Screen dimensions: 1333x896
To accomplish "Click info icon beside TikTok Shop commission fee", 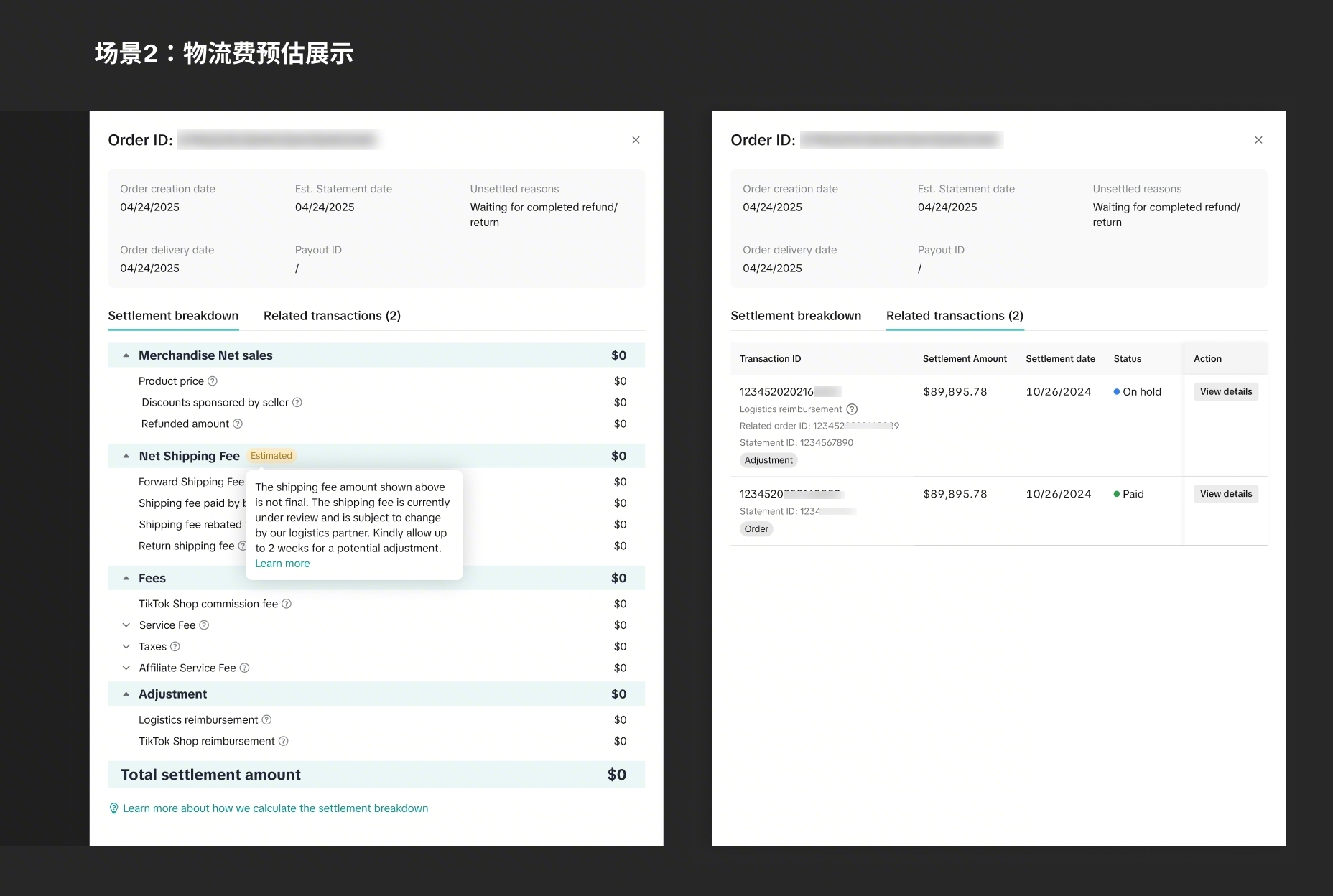I will 287,604.
